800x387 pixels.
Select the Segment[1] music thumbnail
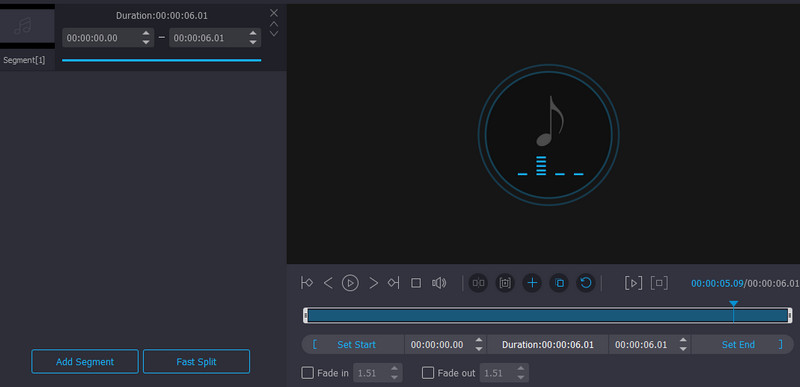click(x=27, y=25)
